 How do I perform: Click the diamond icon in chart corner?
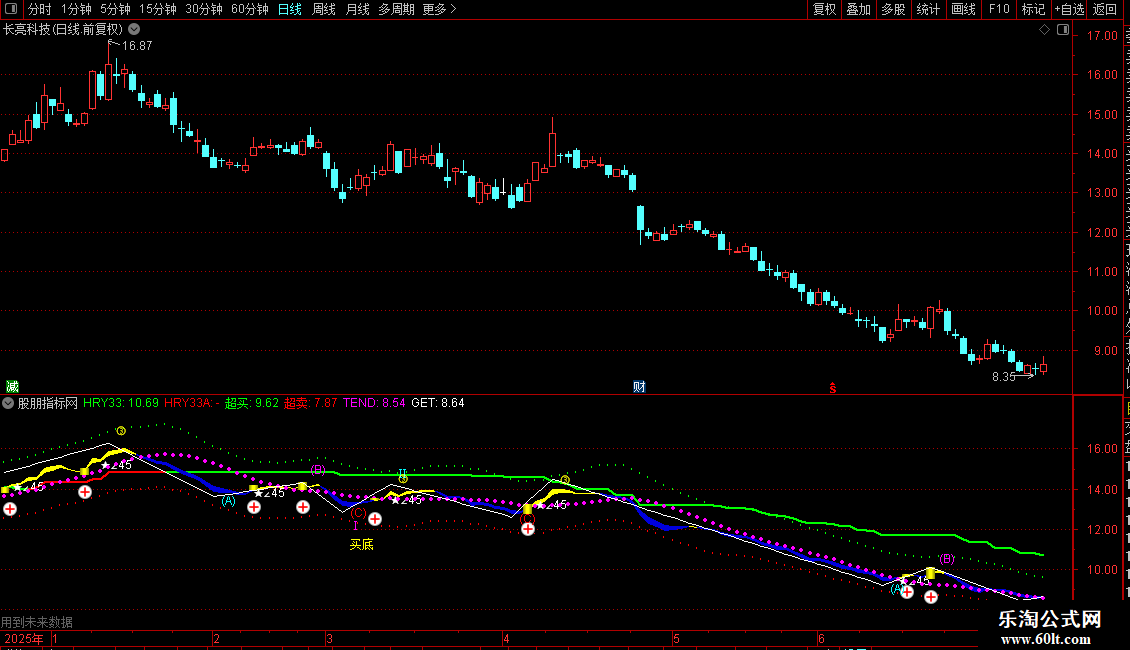tap(1044, 30)
